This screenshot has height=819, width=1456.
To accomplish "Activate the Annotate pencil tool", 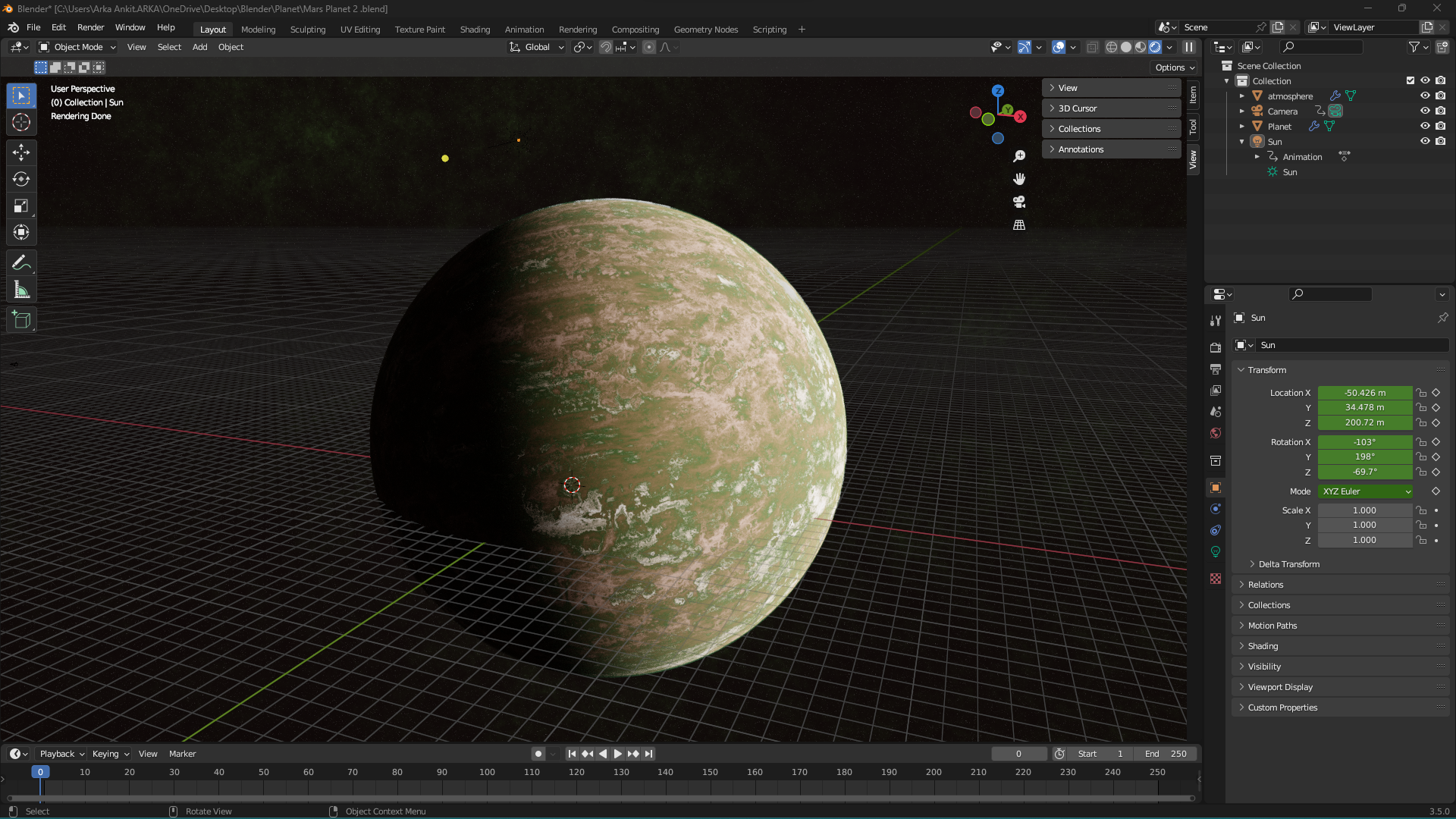I will point(21,263).
